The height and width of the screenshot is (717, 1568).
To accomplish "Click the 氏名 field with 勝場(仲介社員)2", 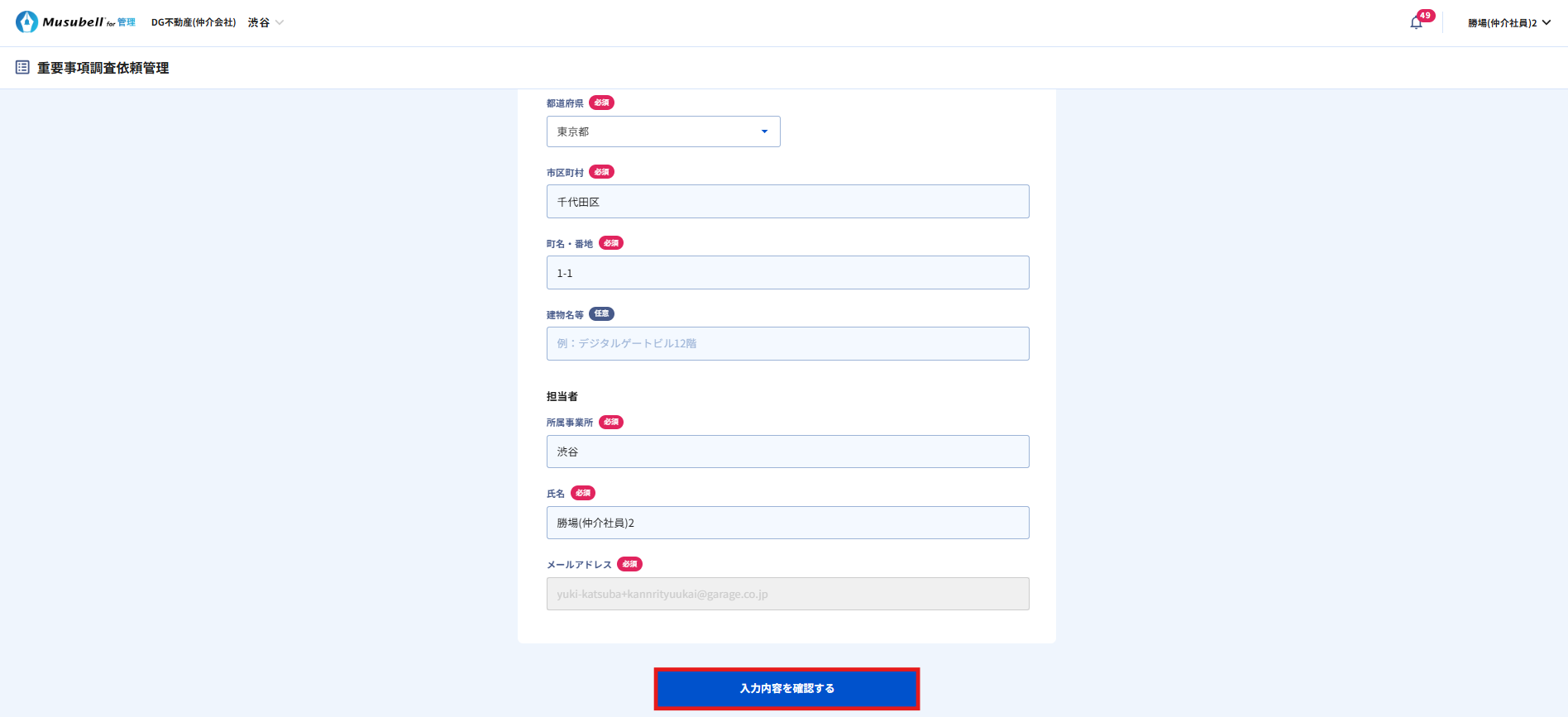I will 787,523.
